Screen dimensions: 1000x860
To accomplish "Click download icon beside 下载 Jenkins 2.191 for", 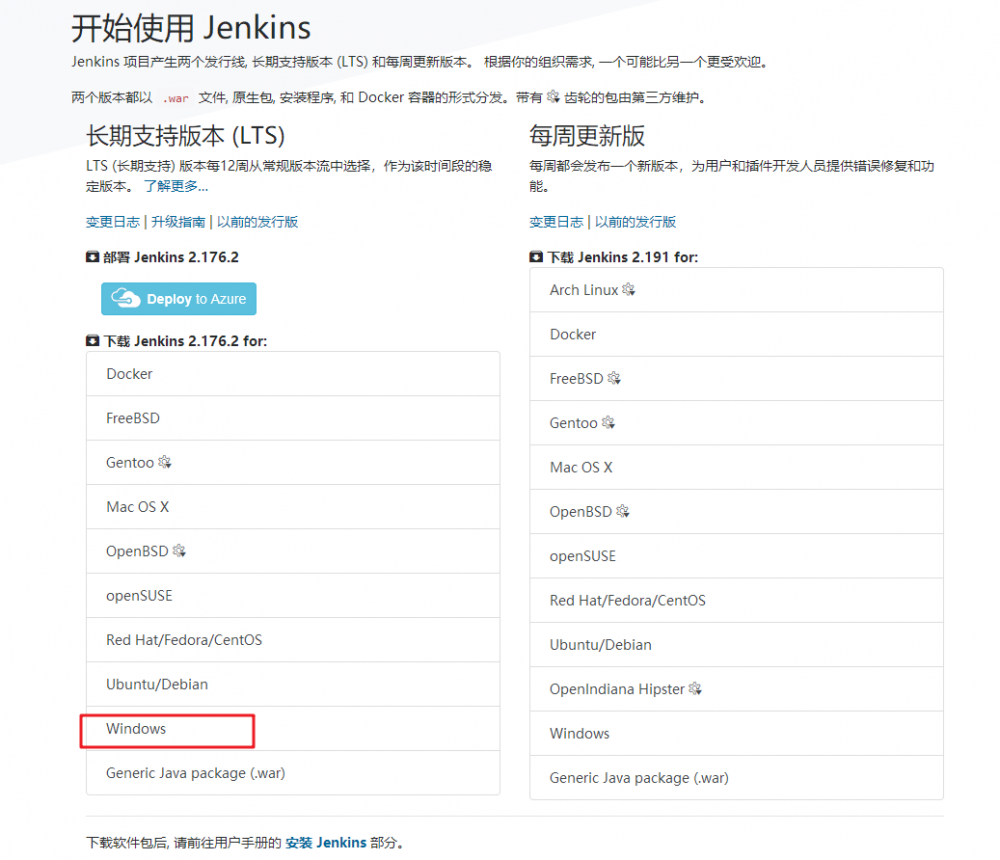I will [536, 257].
